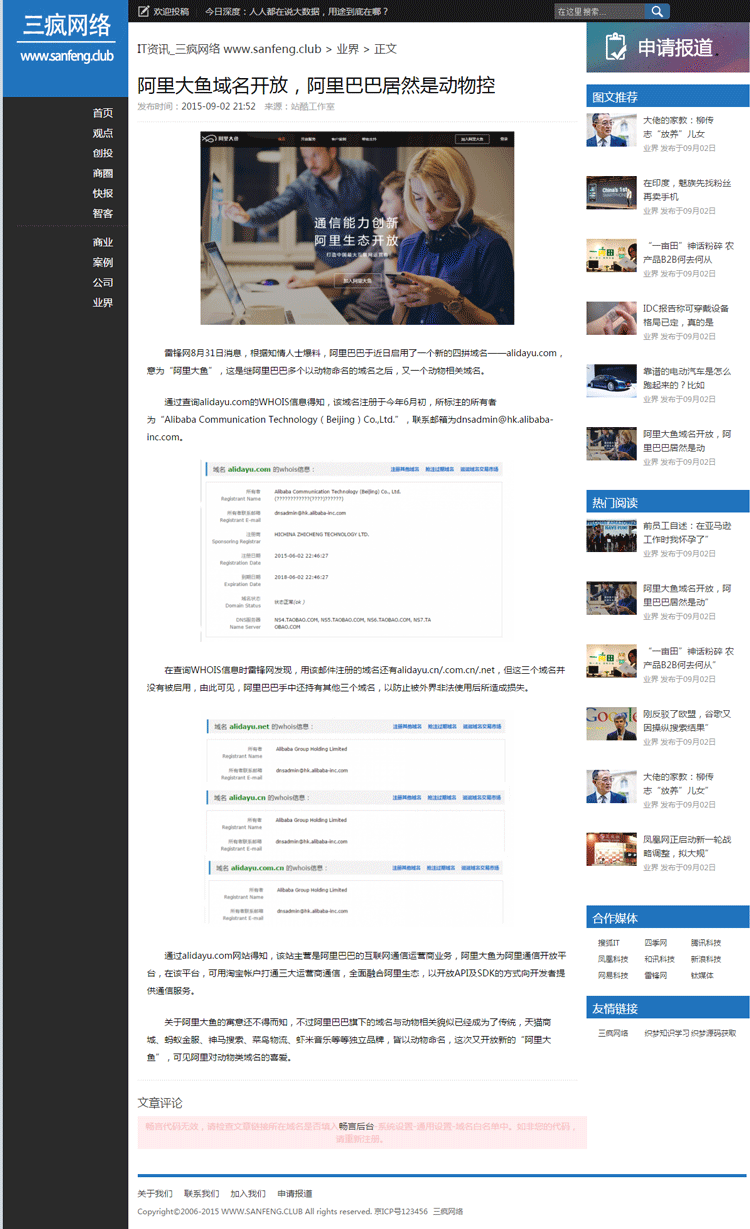Image resolution: width=750 pixels, height=1229 pixels.
Task: Open the 观点 section
Action: pos(103,133)
